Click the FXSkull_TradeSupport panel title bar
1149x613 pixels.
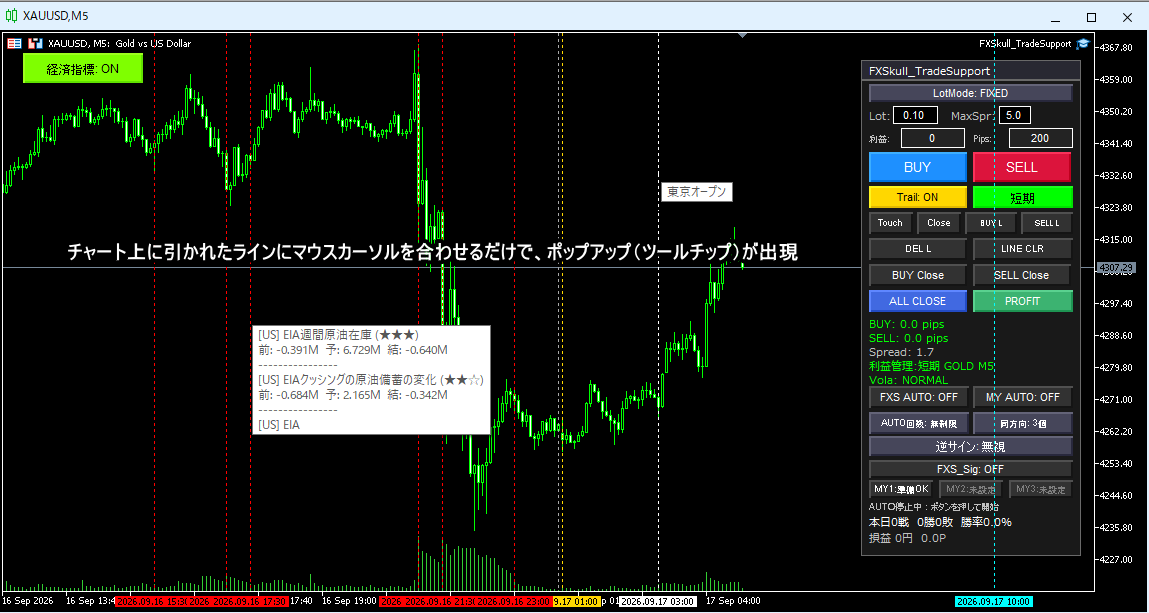(970, 71)
